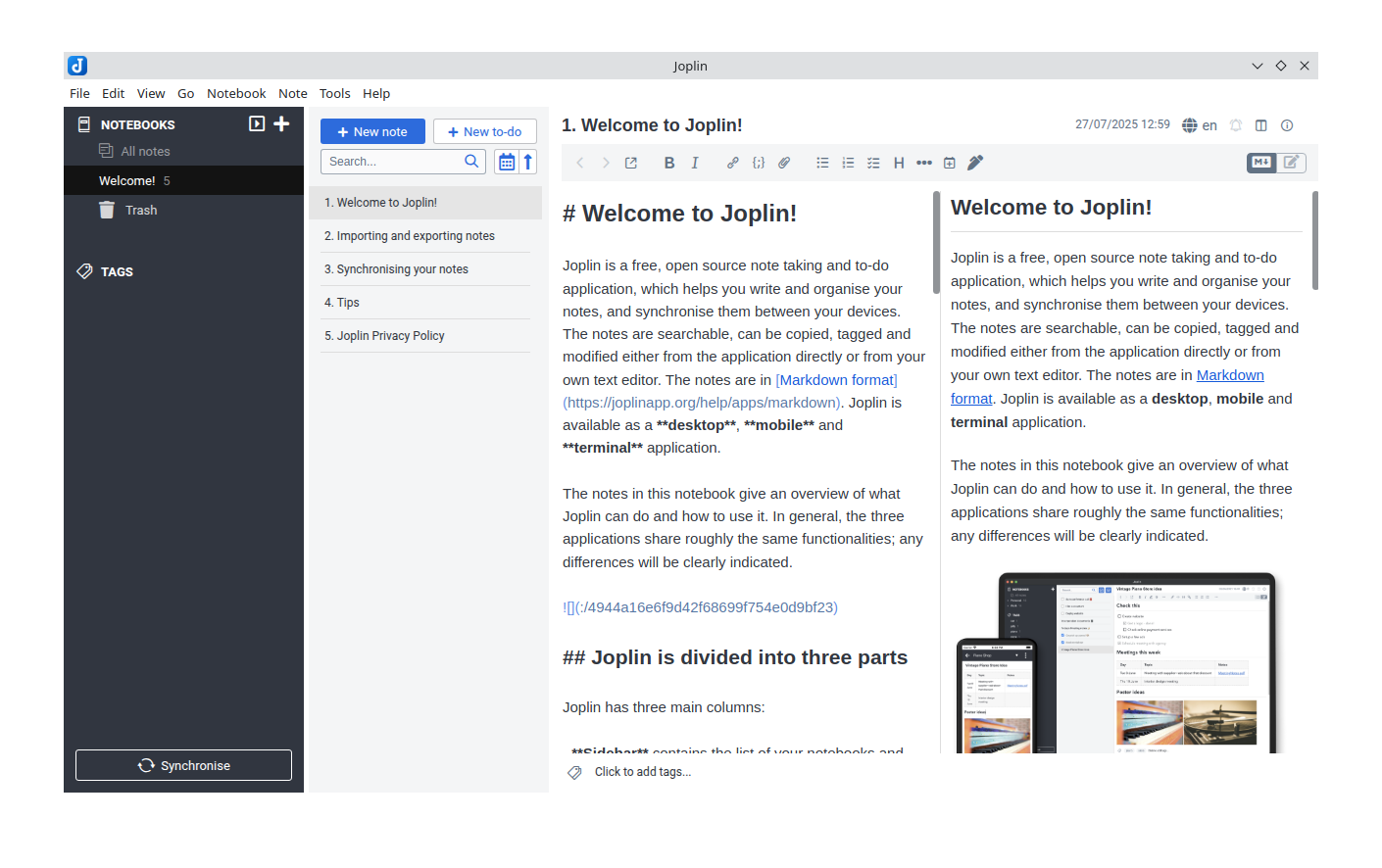Open note in external editor
This screenshot has height=868, width=1382.
pyautogui.click(x=631, y=163)
